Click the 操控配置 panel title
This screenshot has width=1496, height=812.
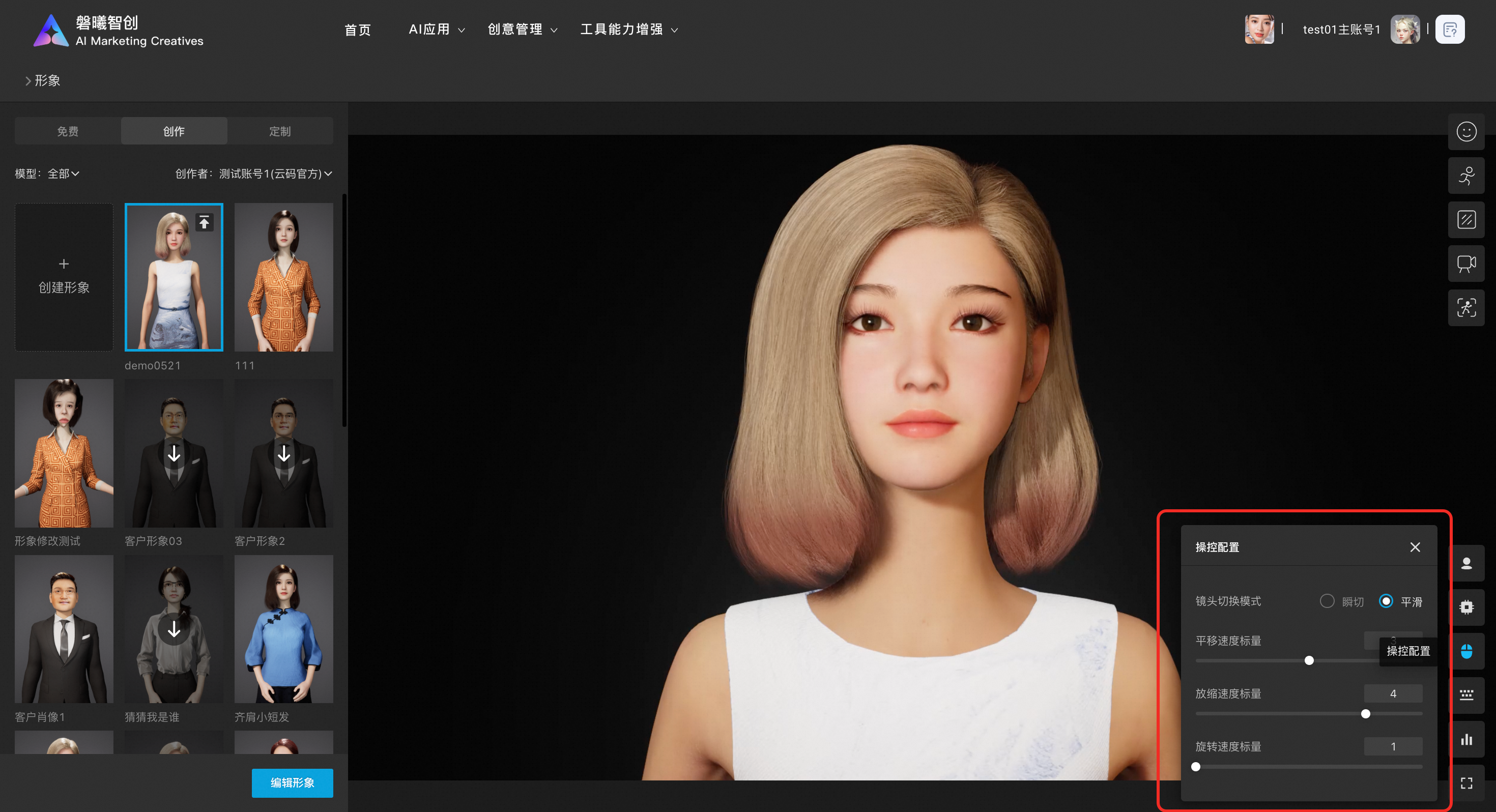pyautogui.click(x=1217, y=548)
